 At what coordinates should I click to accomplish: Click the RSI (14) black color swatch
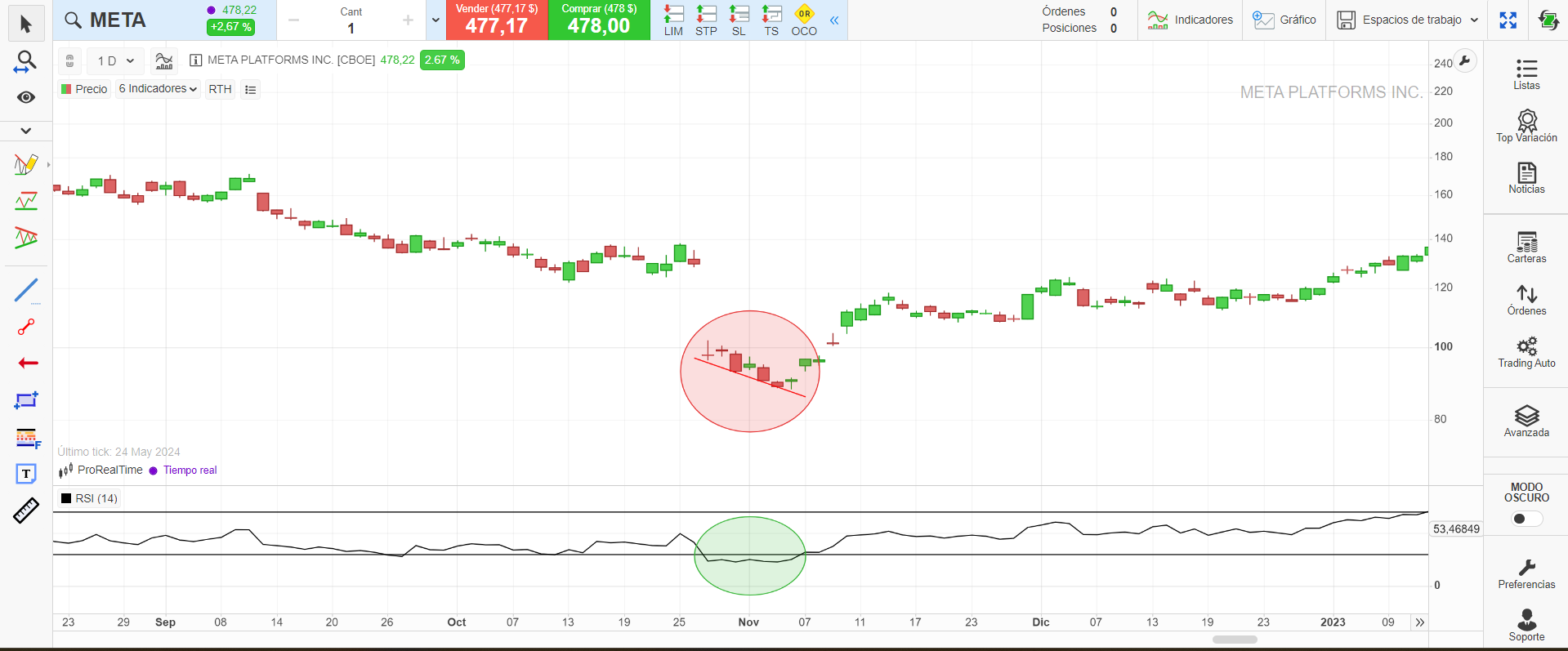[66, 498]
